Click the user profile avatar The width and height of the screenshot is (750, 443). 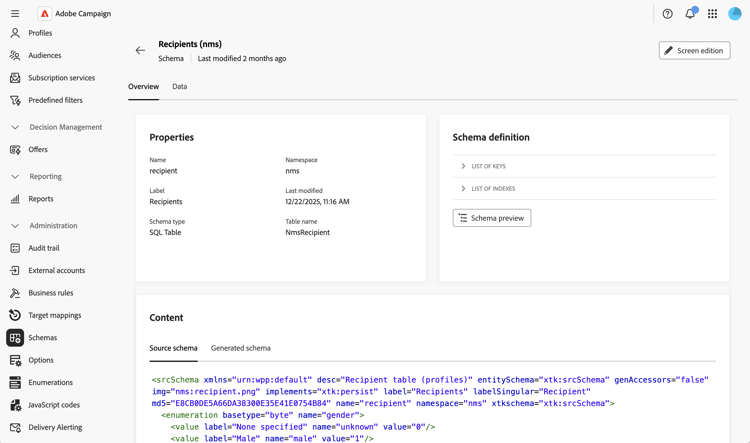tap(735, 14)
